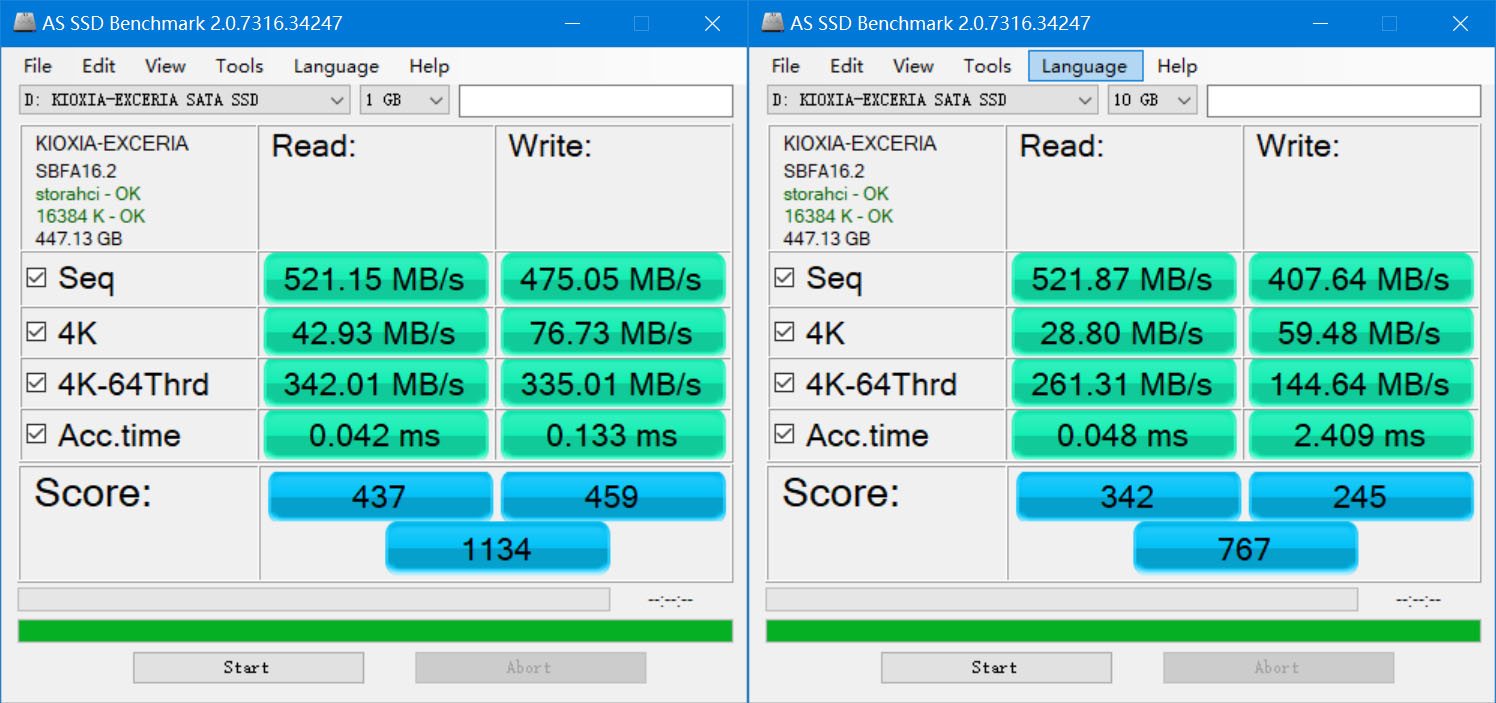
Task: Click the 42.93 MB/s 4K read result
Action: click(375, 332)
